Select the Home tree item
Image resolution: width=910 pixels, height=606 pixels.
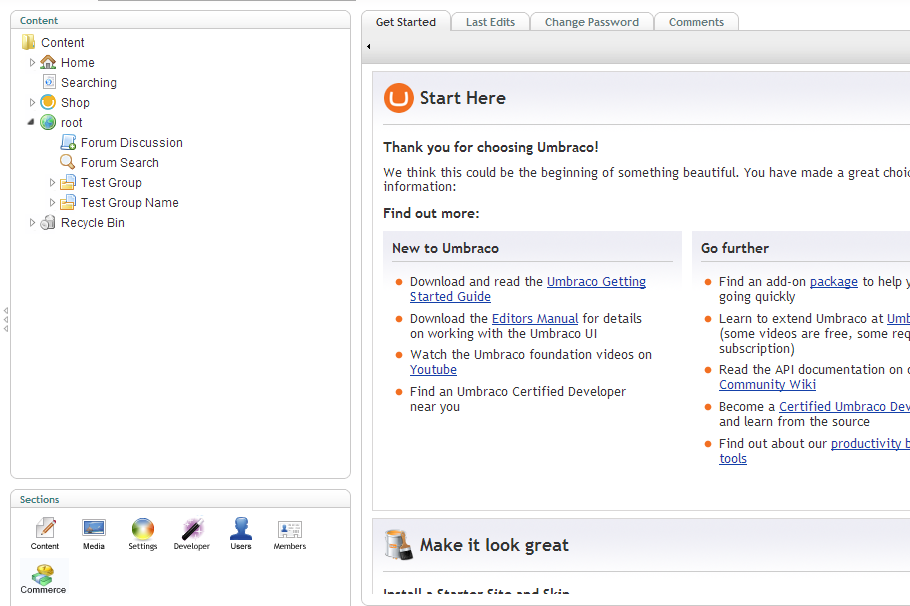[x=78, y=62]
